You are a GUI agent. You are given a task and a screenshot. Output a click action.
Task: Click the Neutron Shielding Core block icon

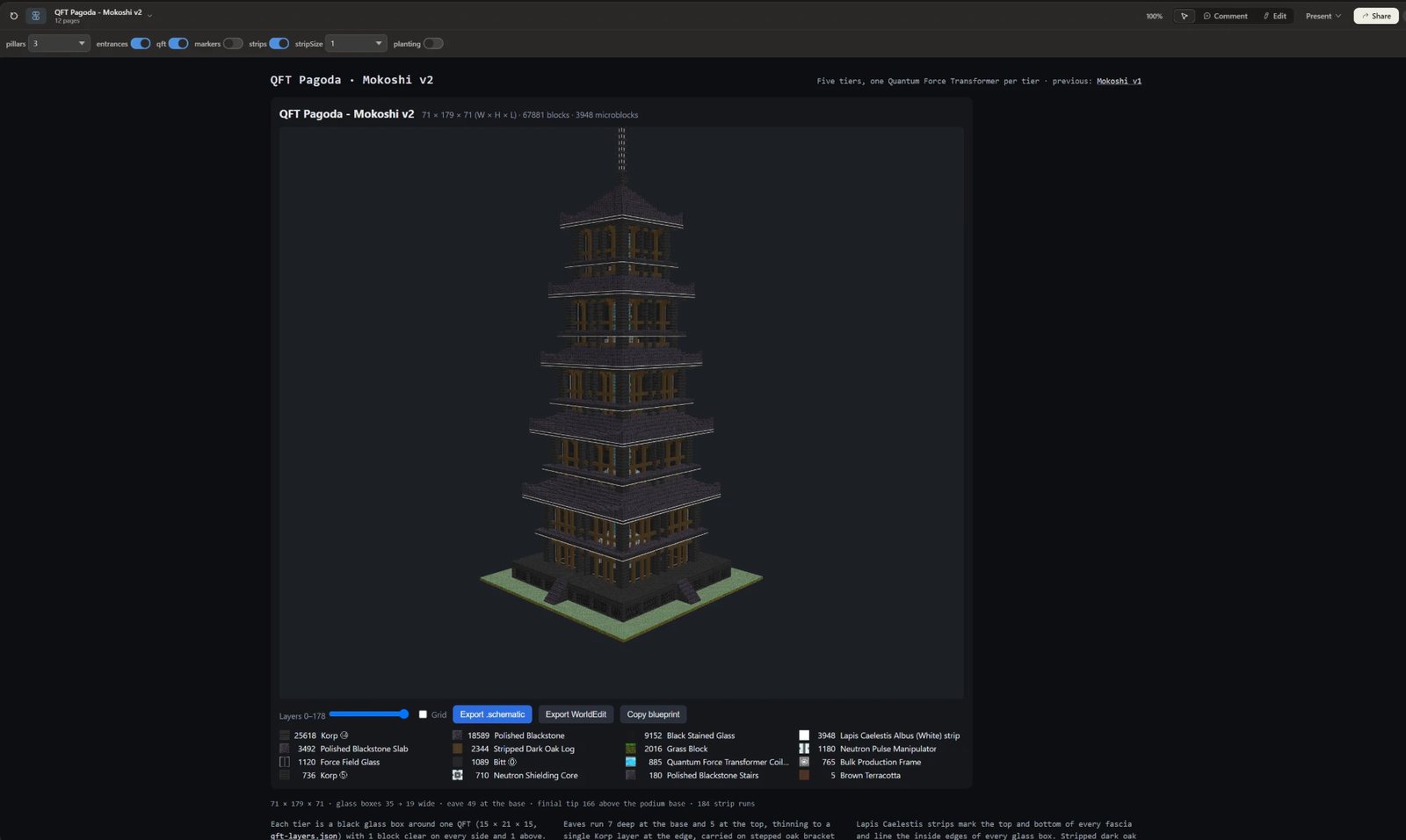coord(457,775)
